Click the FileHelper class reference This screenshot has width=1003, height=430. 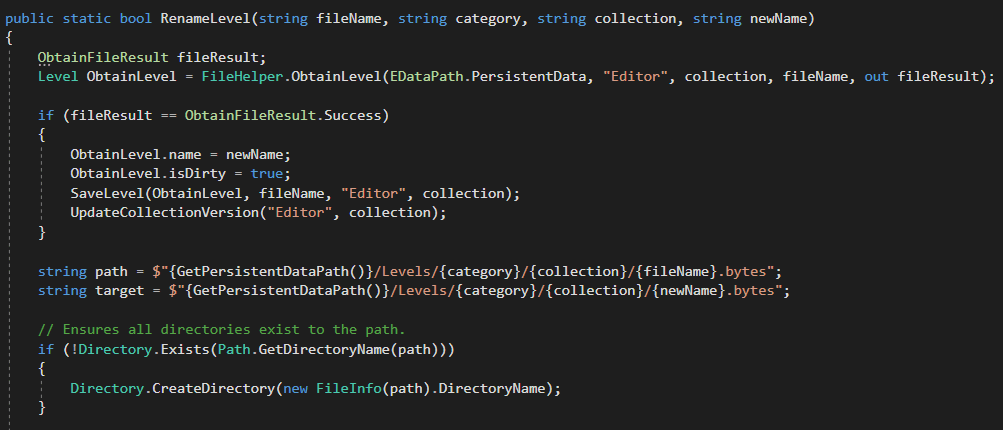click(242, 76)
